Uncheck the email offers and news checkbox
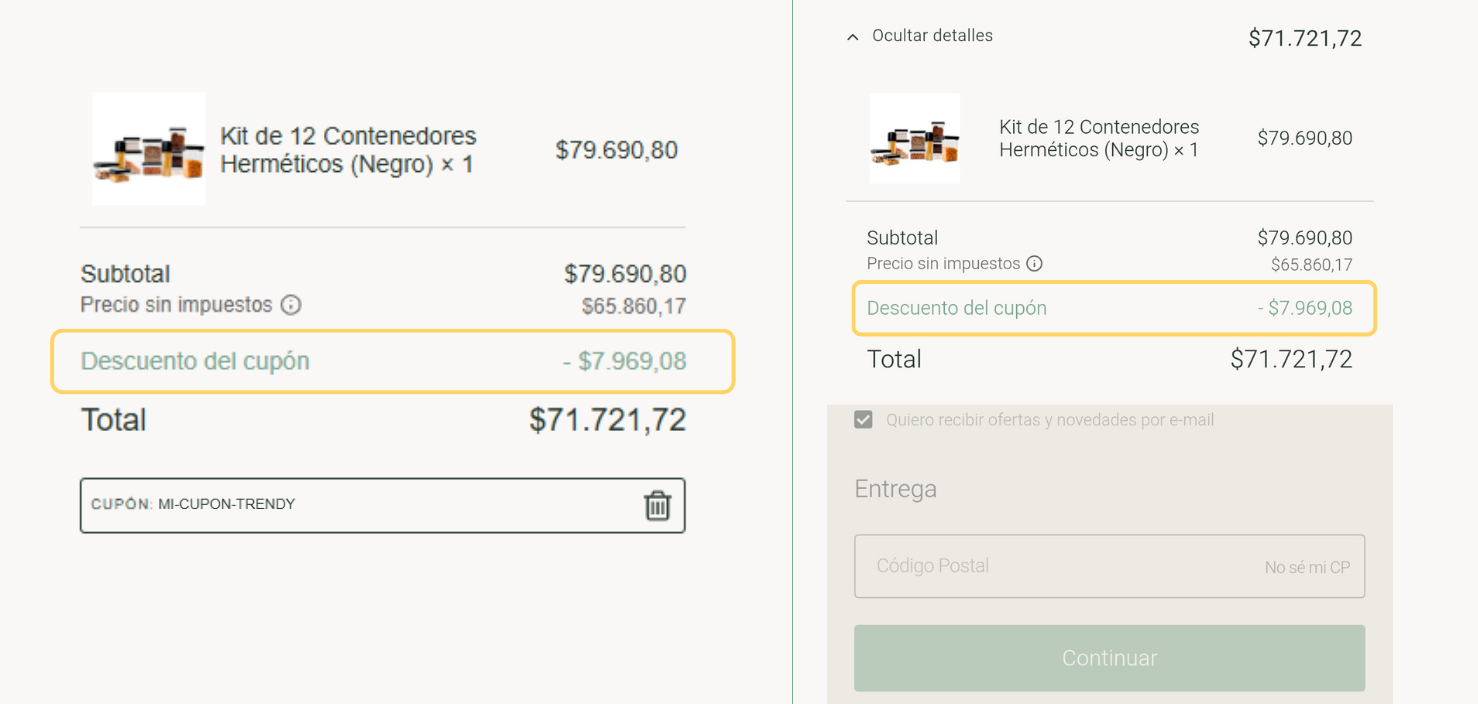1478x704 pixels. (863, 420)
